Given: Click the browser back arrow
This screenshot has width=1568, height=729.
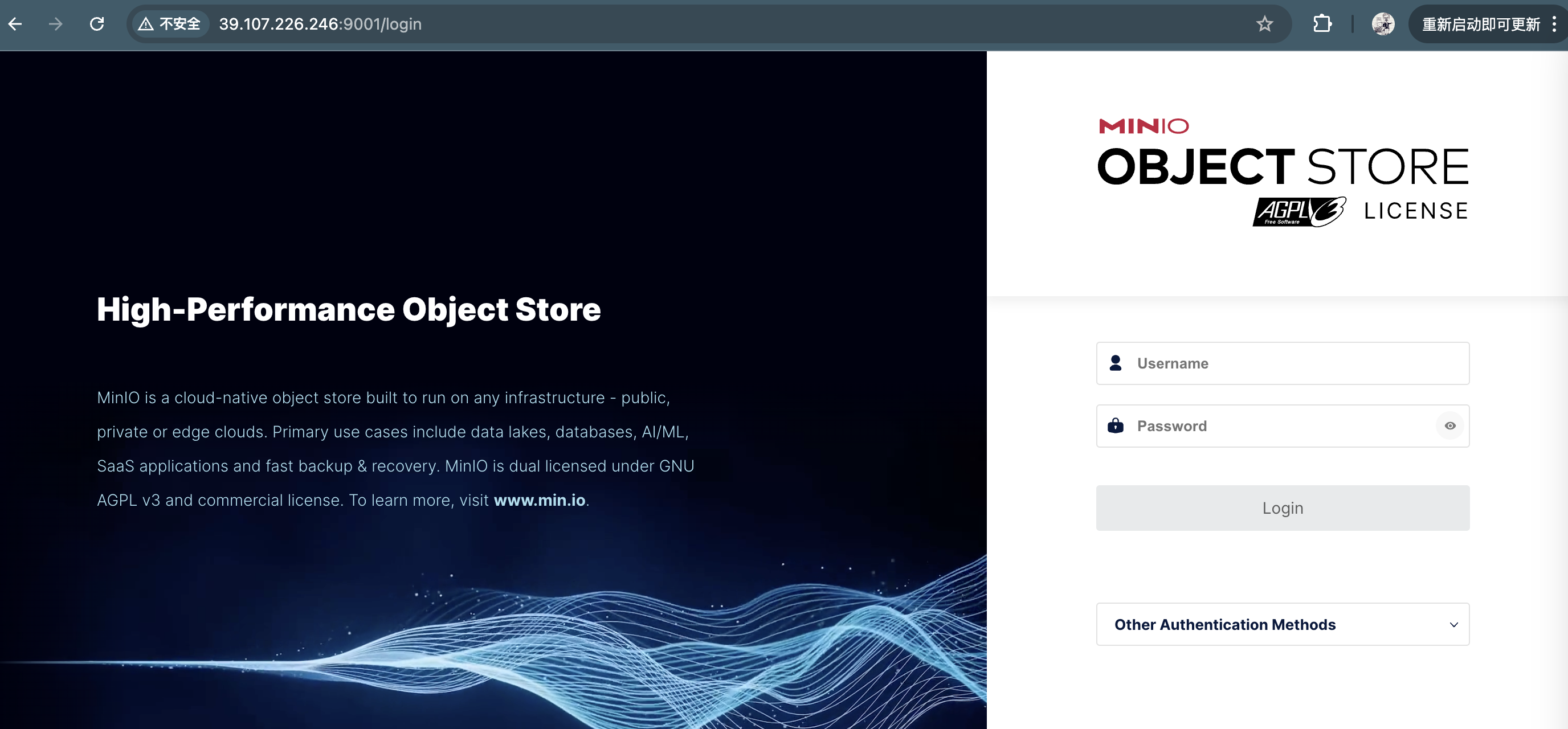Looking at the screenshot, I should pos(15,24).
